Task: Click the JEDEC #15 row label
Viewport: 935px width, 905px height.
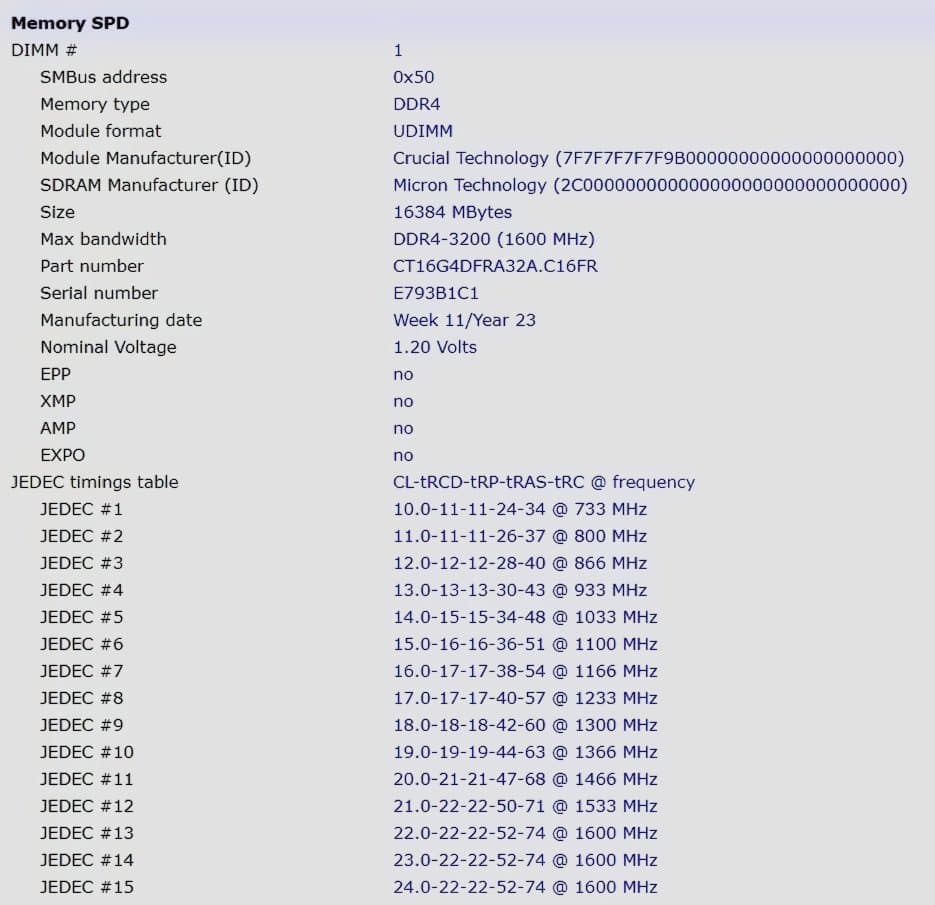Action: (86, 887)
